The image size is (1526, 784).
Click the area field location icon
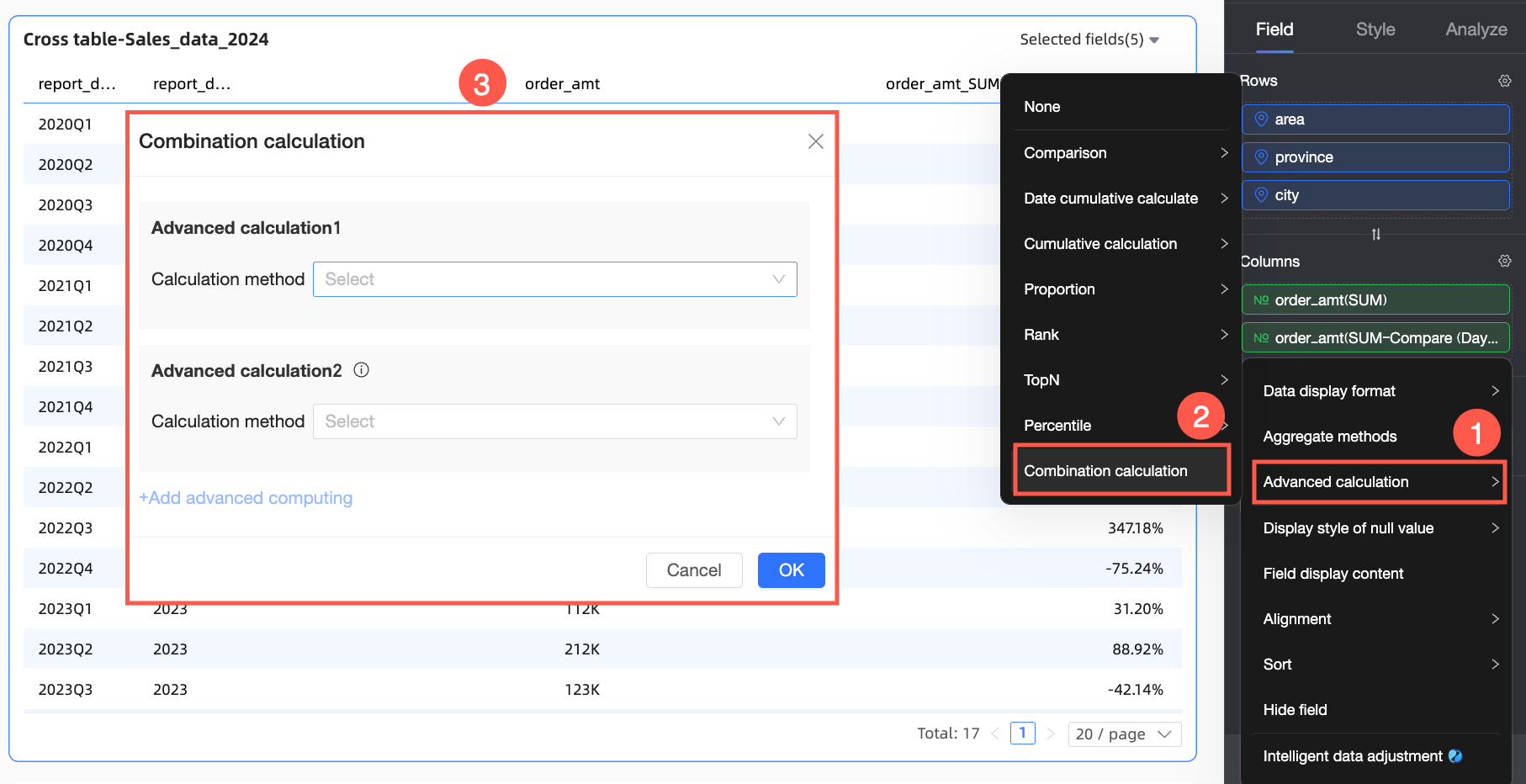1261,119
